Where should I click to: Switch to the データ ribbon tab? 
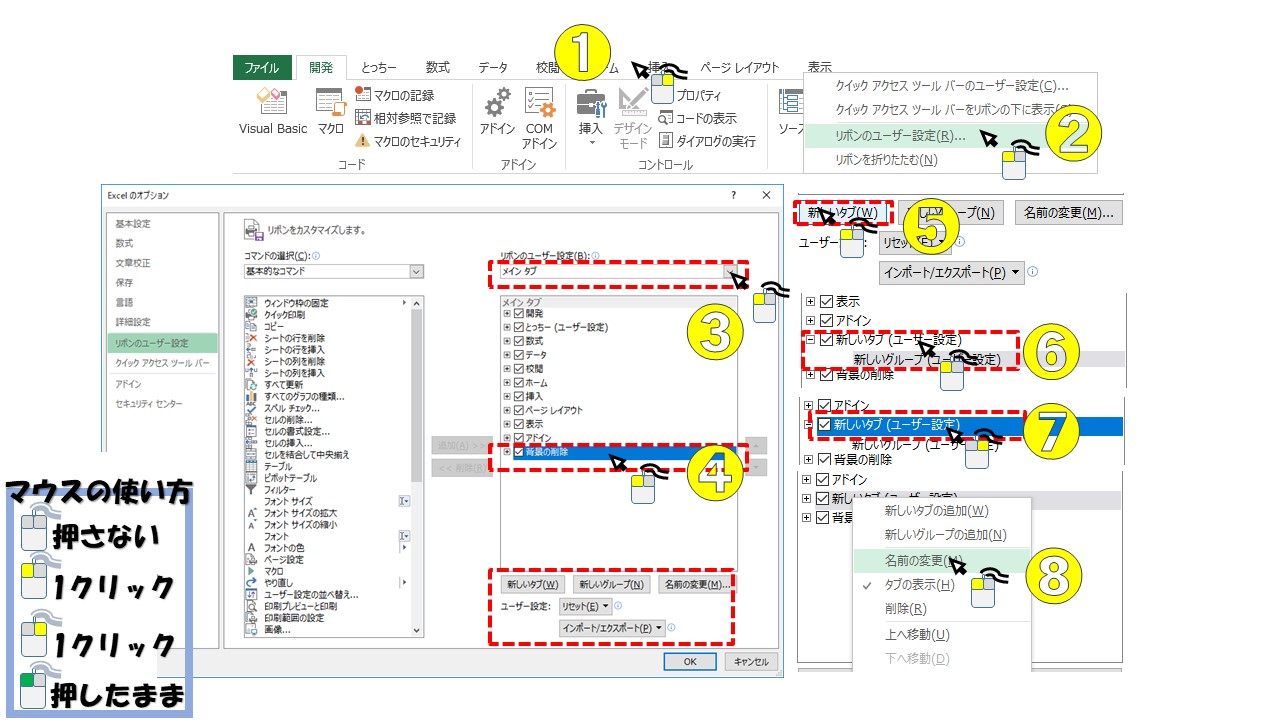point(492,68)
